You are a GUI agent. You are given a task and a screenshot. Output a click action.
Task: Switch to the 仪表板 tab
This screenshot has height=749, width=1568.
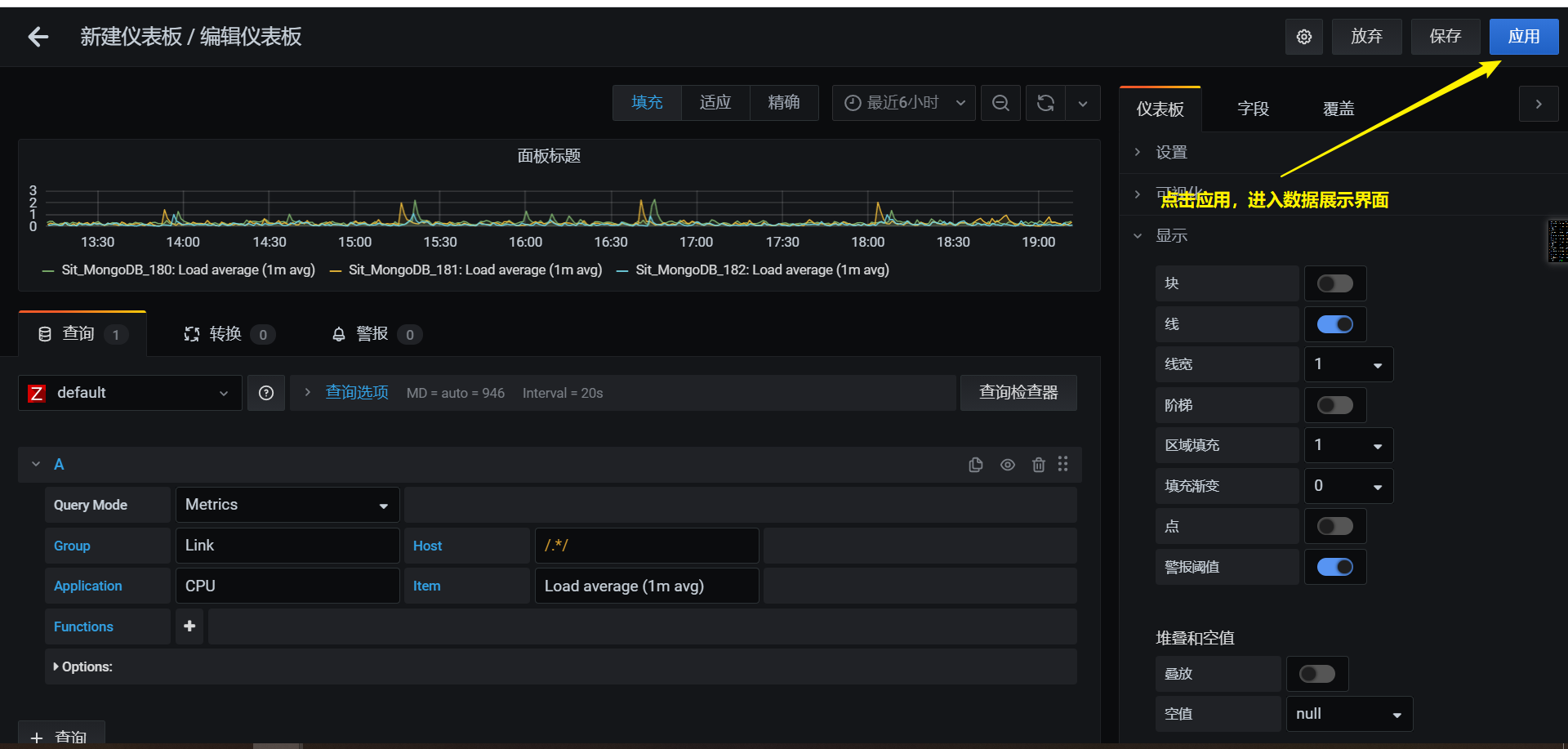[1160, 109]
